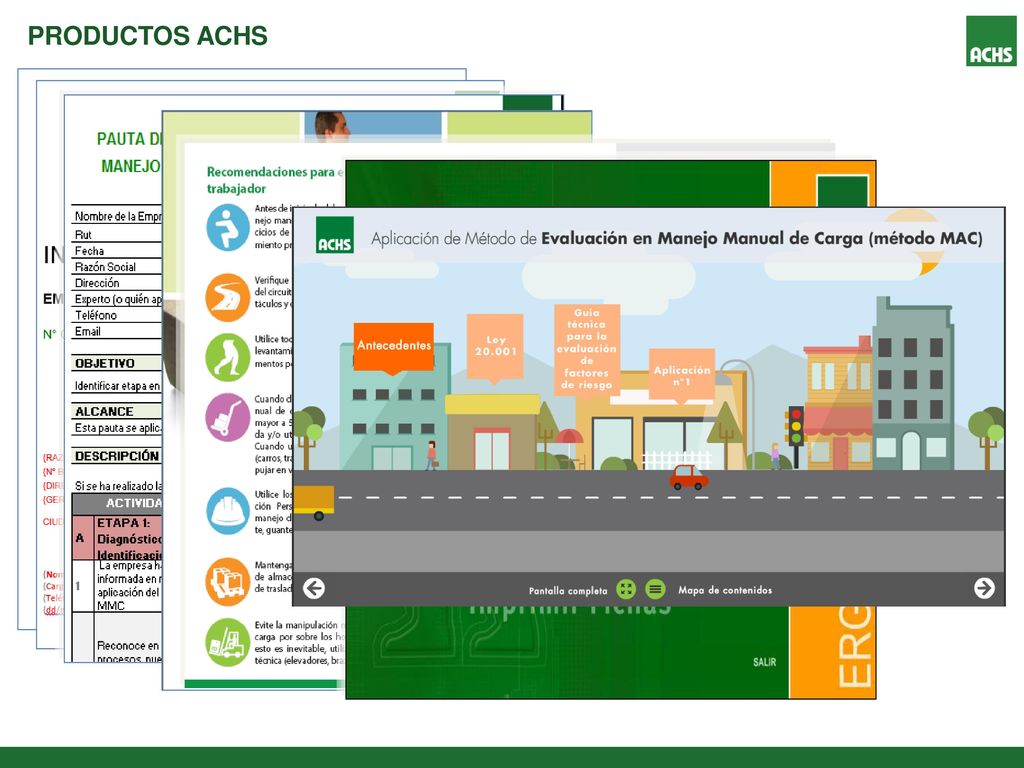Click the Rut row in the form

pos(116,234)
